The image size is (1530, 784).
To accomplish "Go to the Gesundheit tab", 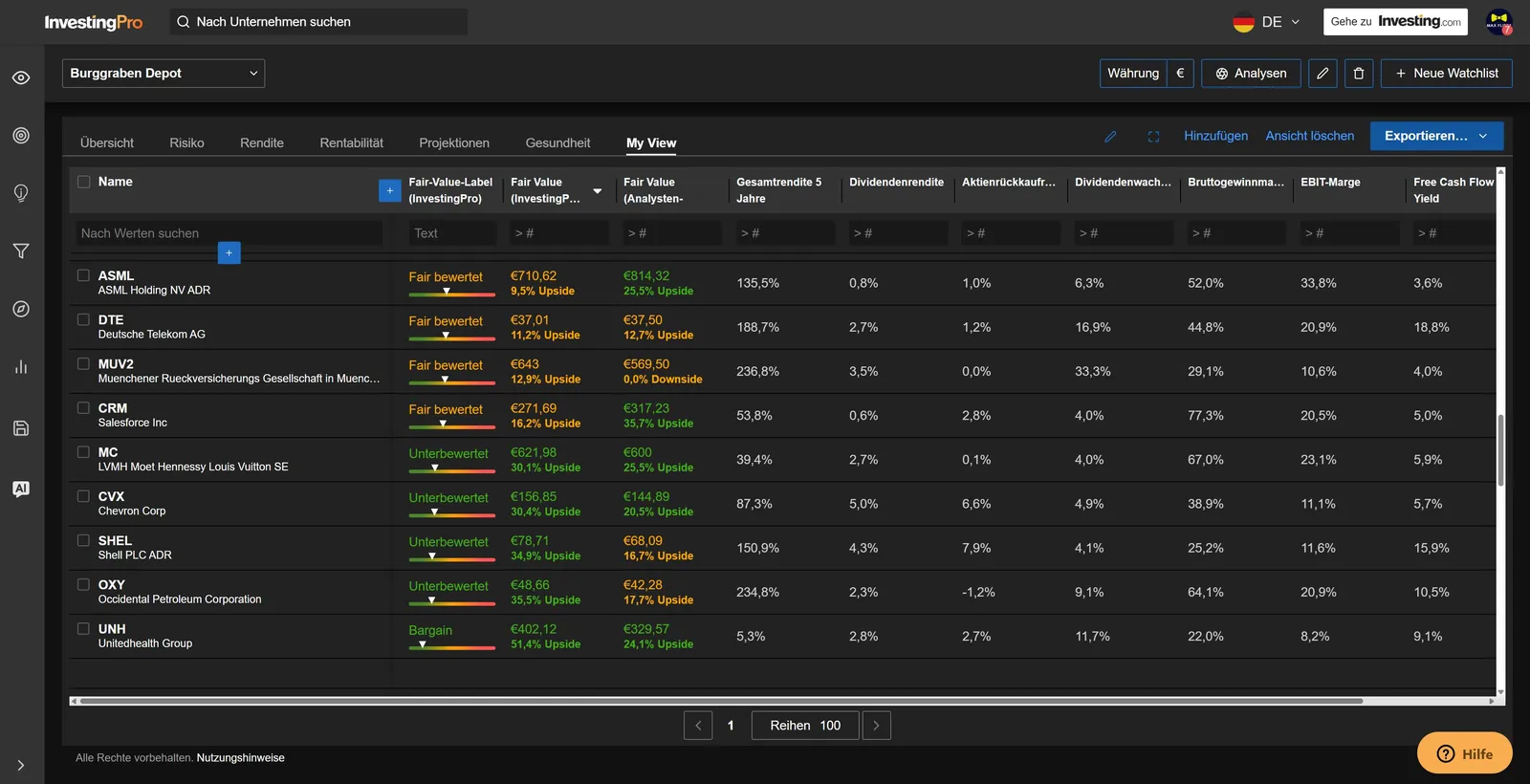I will coord(557,142).
